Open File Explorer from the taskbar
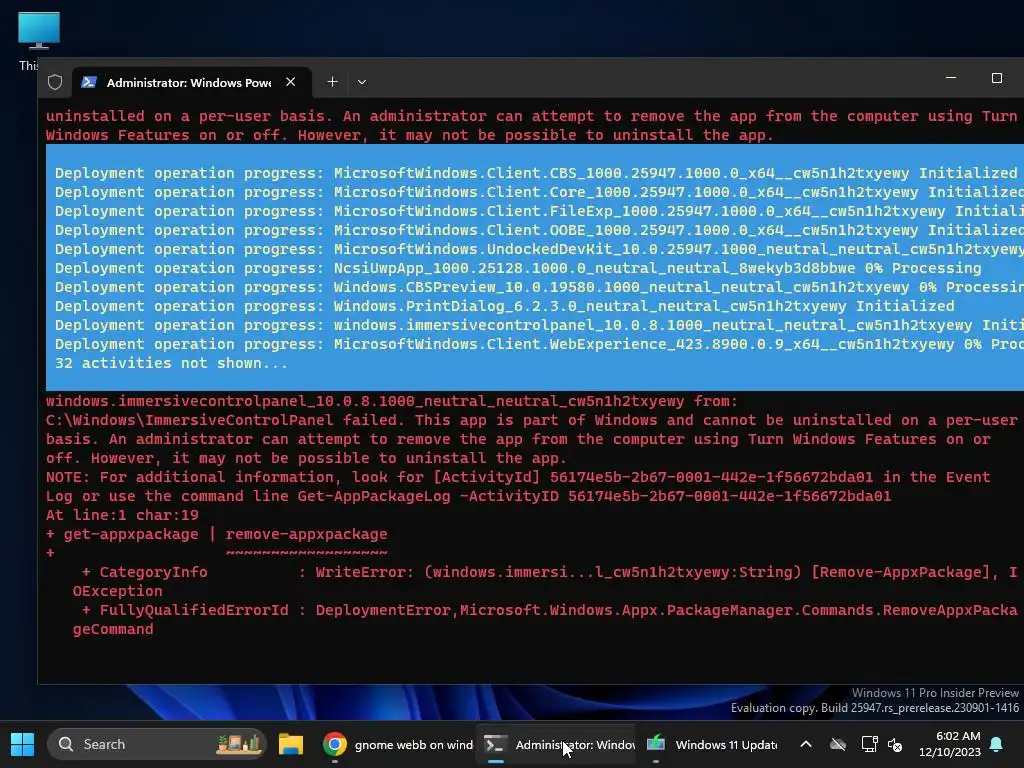The image size is (1024, 768). pos(291,744)
